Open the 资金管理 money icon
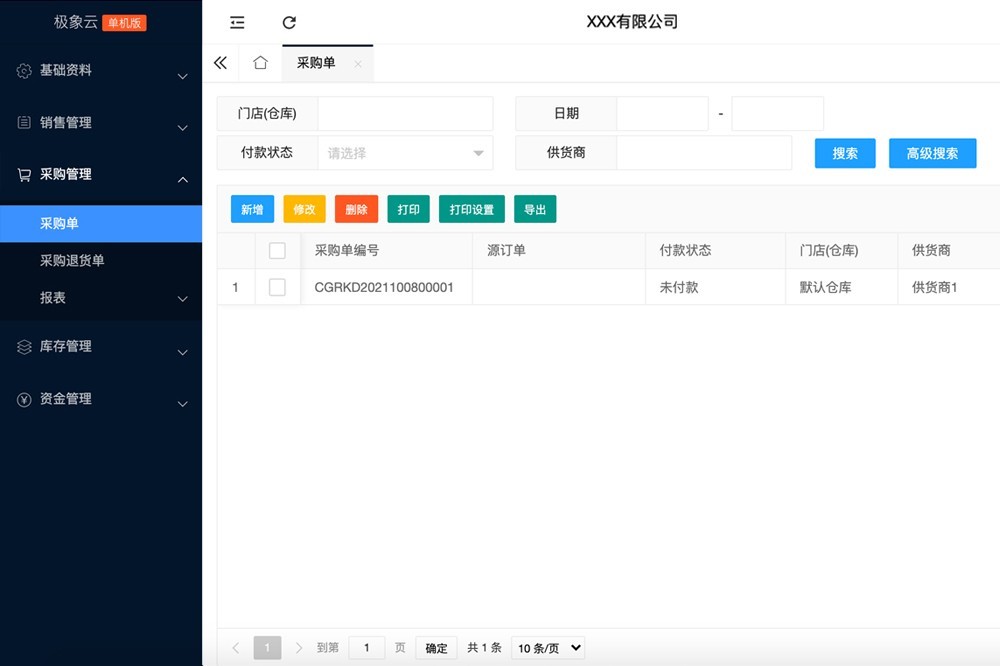This screenshot has height=666, width=1000. pyautogui.click(x=22, y=399)
